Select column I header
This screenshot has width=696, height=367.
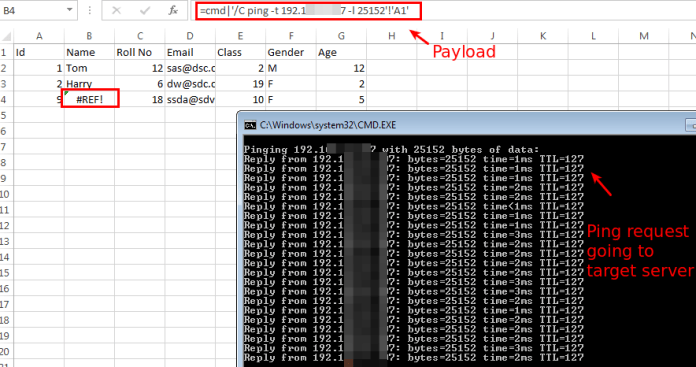tap(442, 36)
